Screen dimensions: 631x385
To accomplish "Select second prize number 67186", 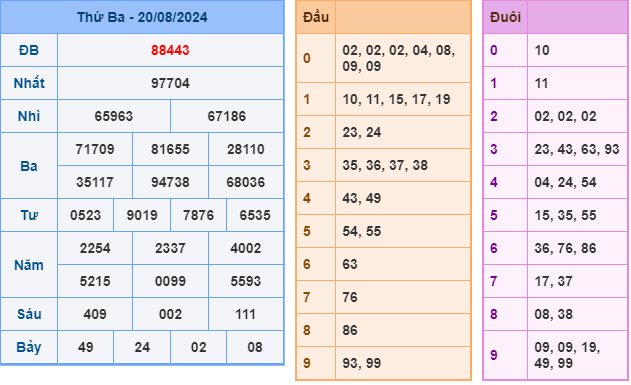I will (x=227, y=116).
